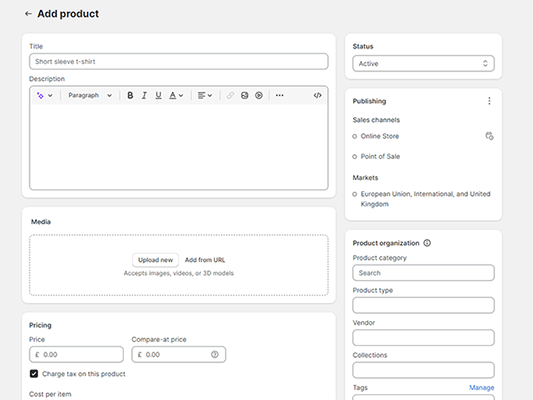Click the Add from URL link
The image size is (533, 400).
pyautogui.click(x=205, y=260)
